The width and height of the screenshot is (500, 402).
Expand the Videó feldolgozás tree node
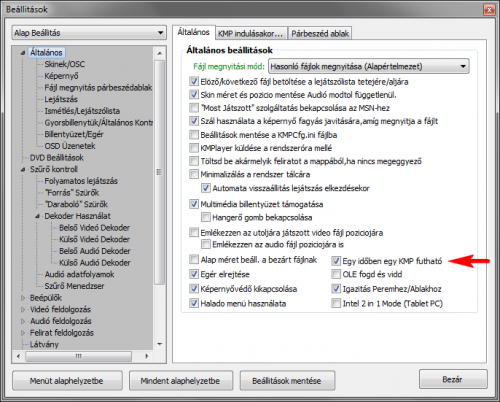(23, 310)
